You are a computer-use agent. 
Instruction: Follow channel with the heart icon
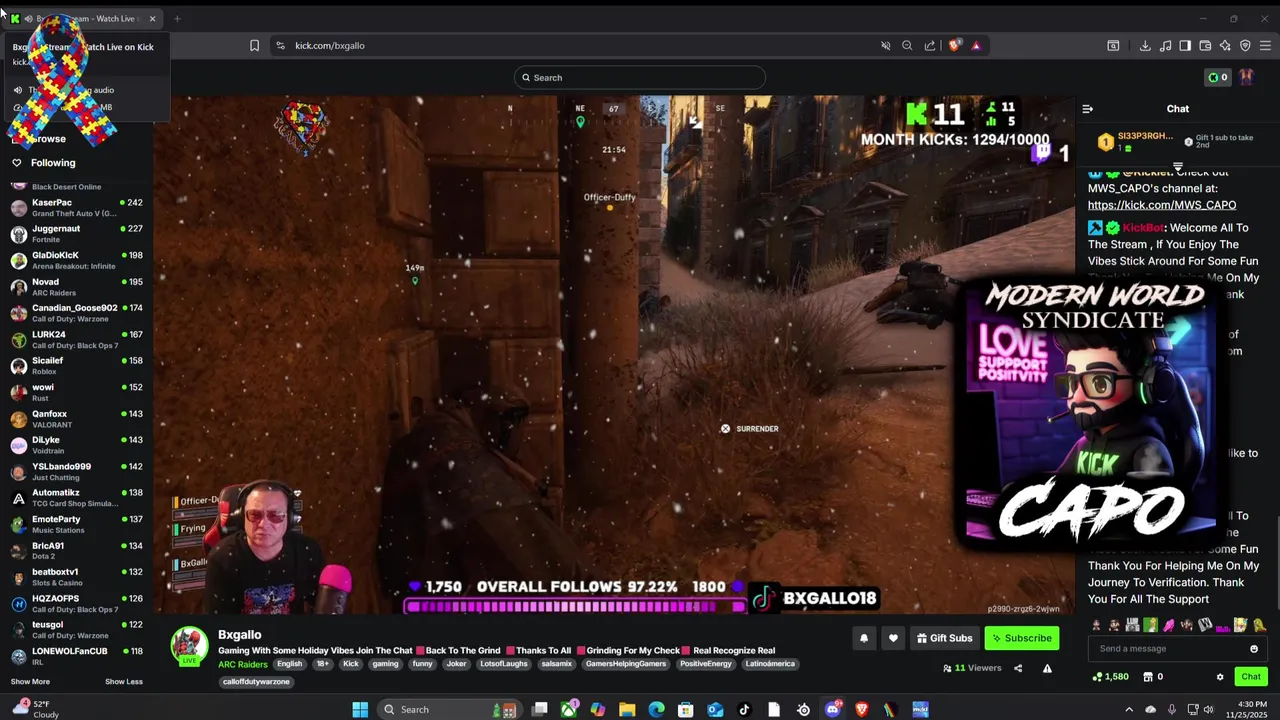point(893,638)
